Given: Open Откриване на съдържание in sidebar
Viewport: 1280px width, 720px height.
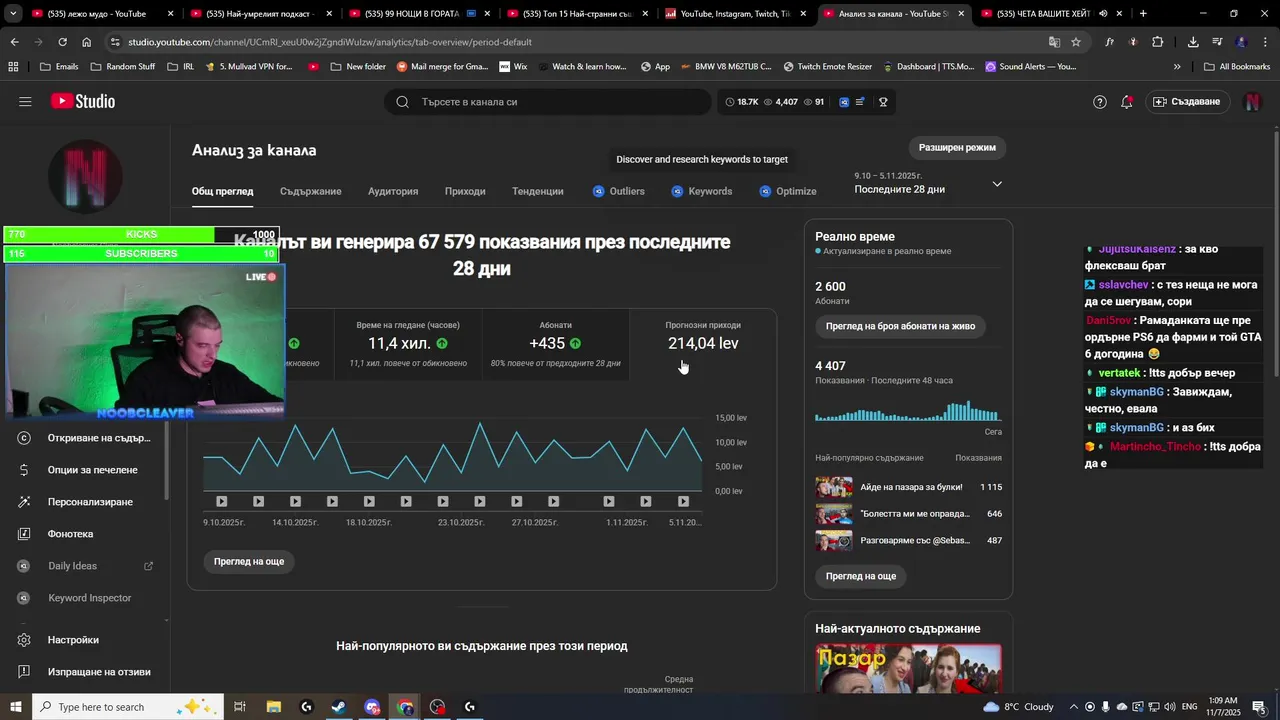Looking at the screenshot, I should click(x=85, y=438).
